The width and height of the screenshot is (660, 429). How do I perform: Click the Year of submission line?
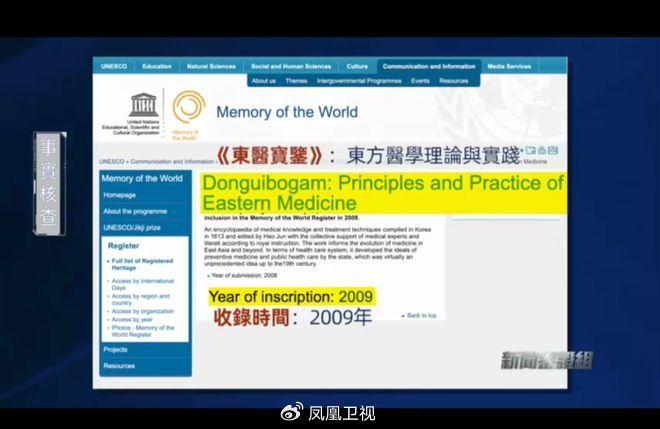243,275
